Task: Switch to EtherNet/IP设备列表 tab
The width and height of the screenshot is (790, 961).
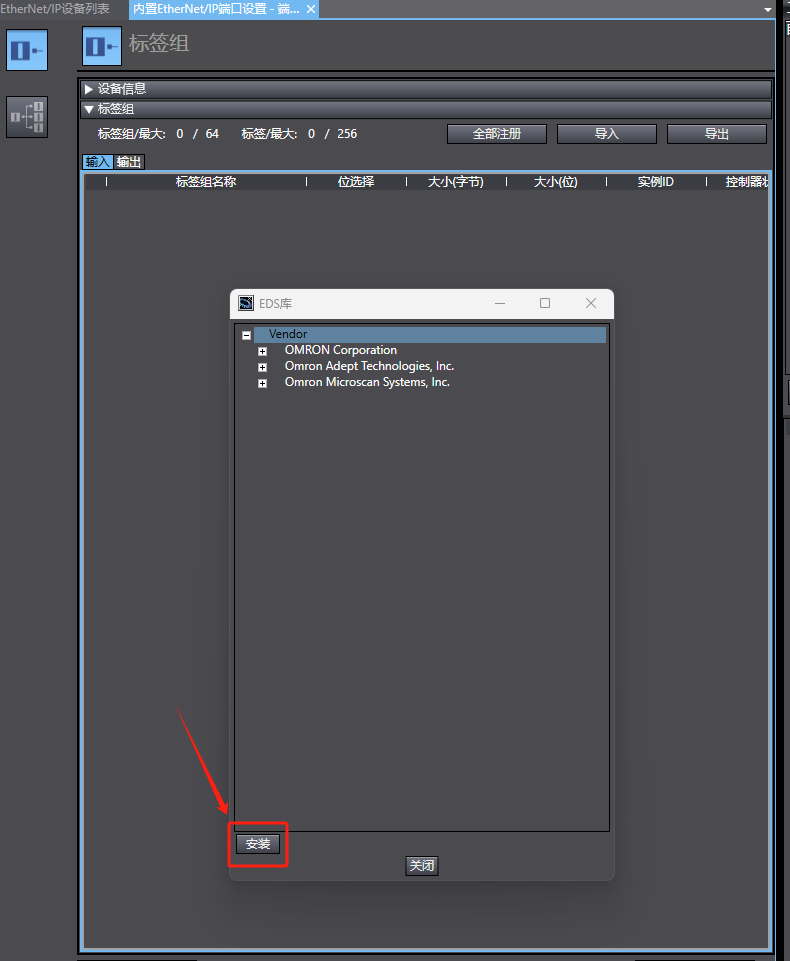Action: [x=55, y=9]
